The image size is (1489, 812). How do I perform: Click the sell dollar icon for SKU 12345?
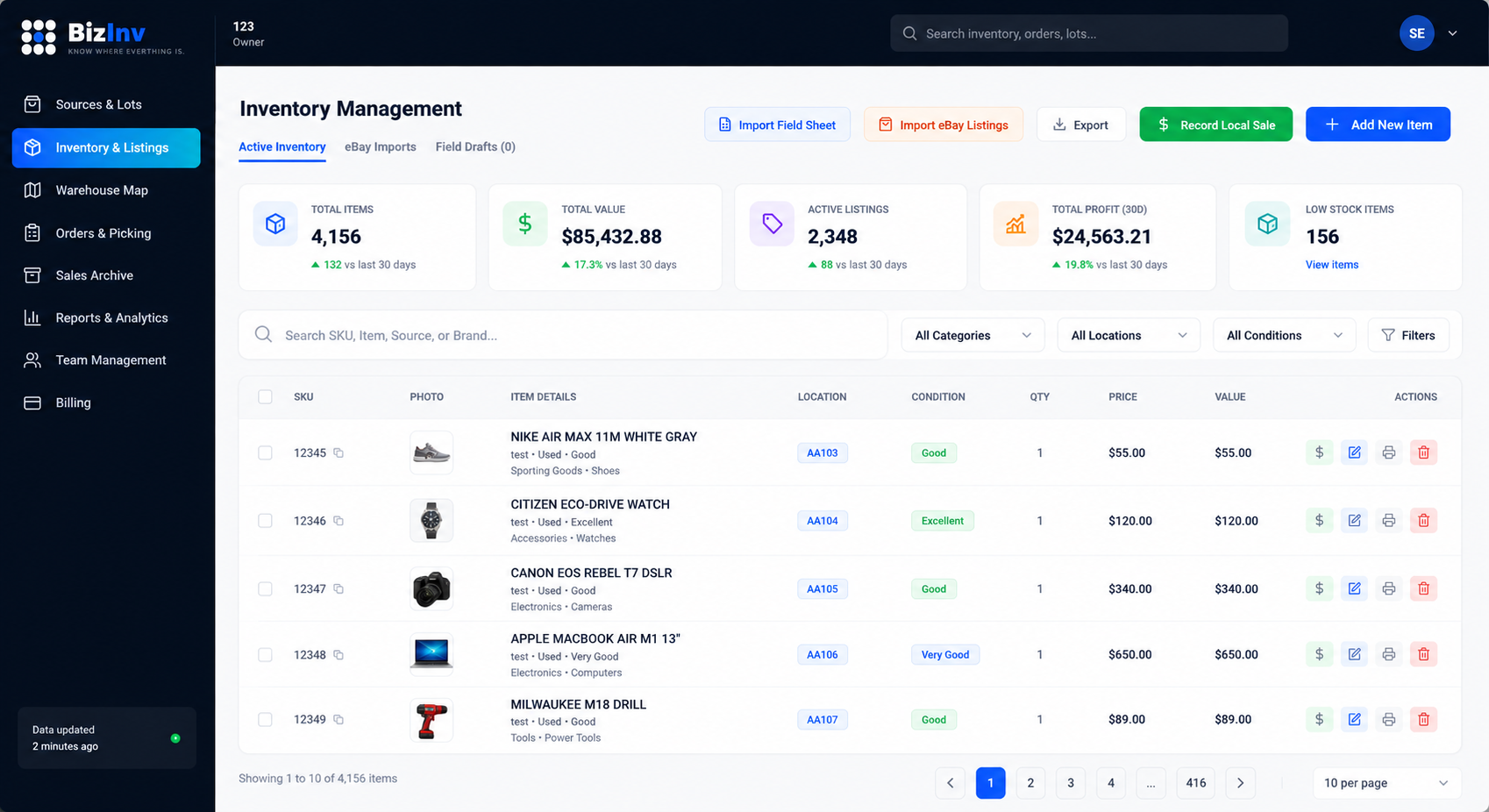click(x=1319, y=452)
